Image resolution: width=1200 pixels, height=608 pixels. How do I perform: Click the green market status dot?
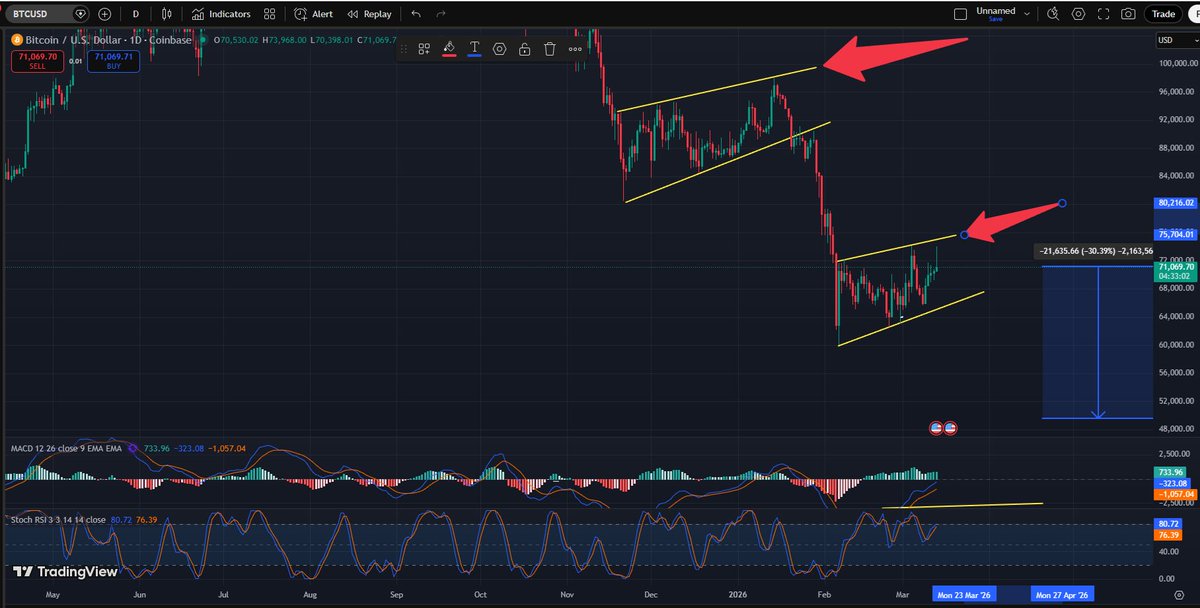[203, 39]
